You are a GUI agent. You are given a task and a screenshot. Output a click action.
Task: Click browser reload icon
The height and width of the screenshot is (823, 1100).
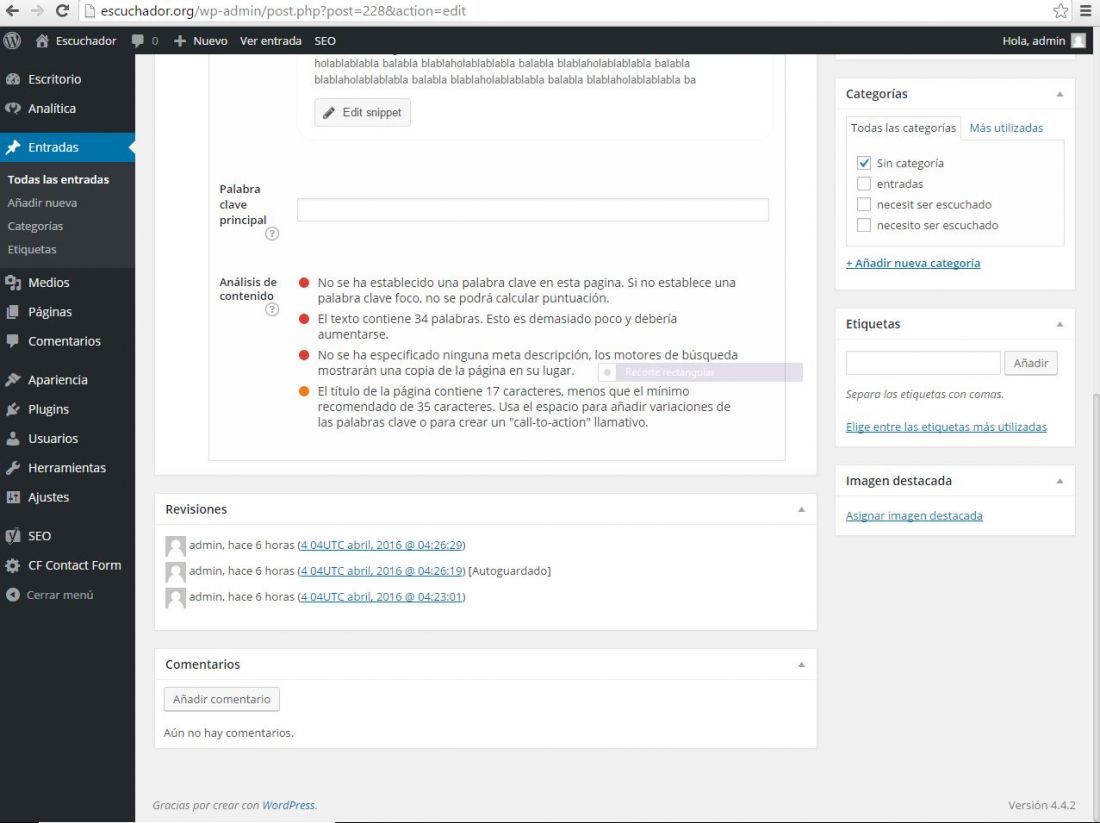pos(62,11)
